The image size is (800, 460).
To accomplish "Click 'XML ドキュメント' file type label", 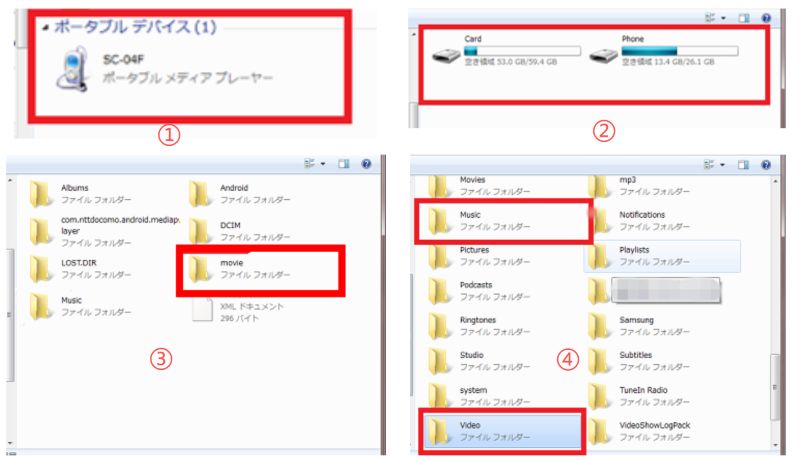I will pyautogui.click(x=252, y=306).
